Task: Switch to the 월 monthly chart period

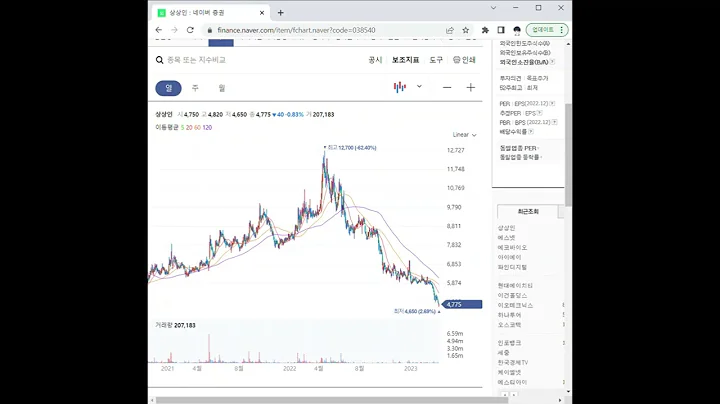Action: tap(222, 88)
